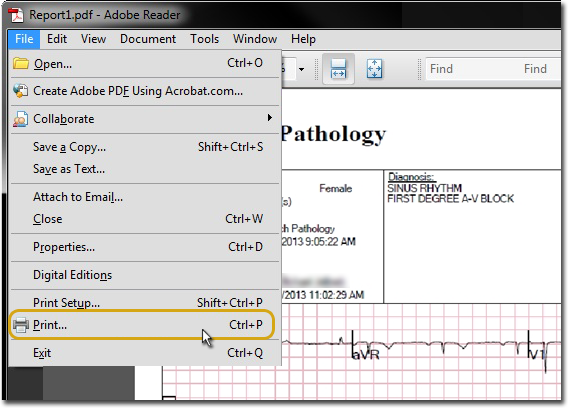Click the aVR lead label on ECG
The image size is (569, 409).
366,355
